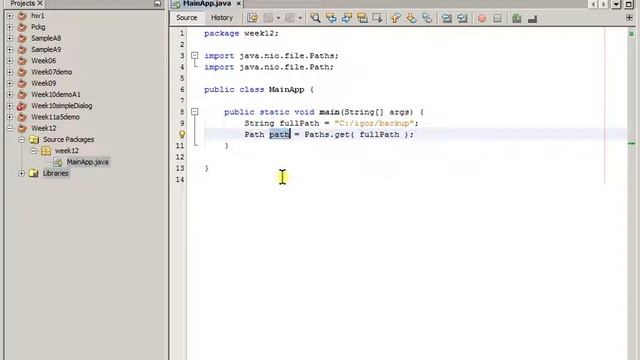
Task: Click the Uncomment lines icon
Action: [532, 18]
